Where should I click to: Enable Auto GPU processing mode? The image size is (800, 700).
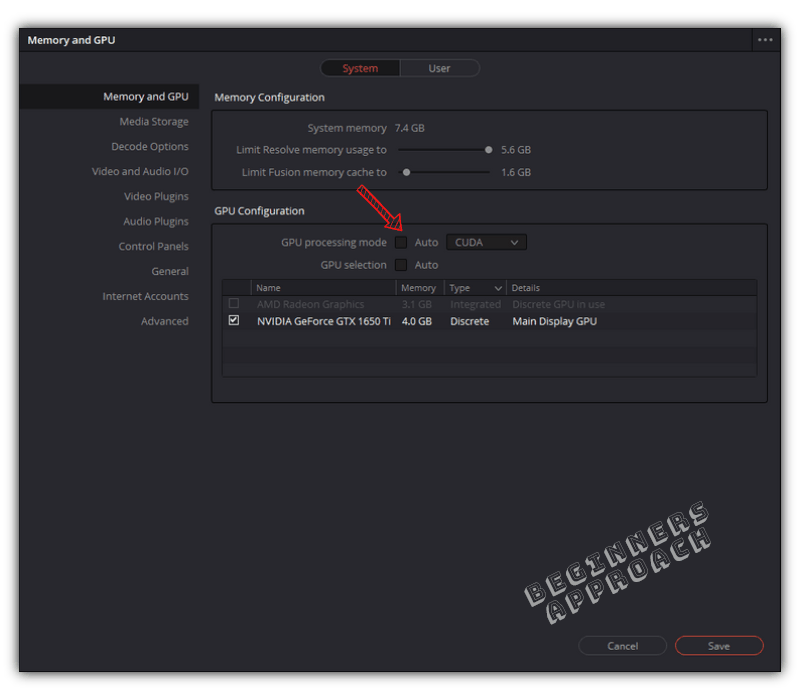pos(401,242)
